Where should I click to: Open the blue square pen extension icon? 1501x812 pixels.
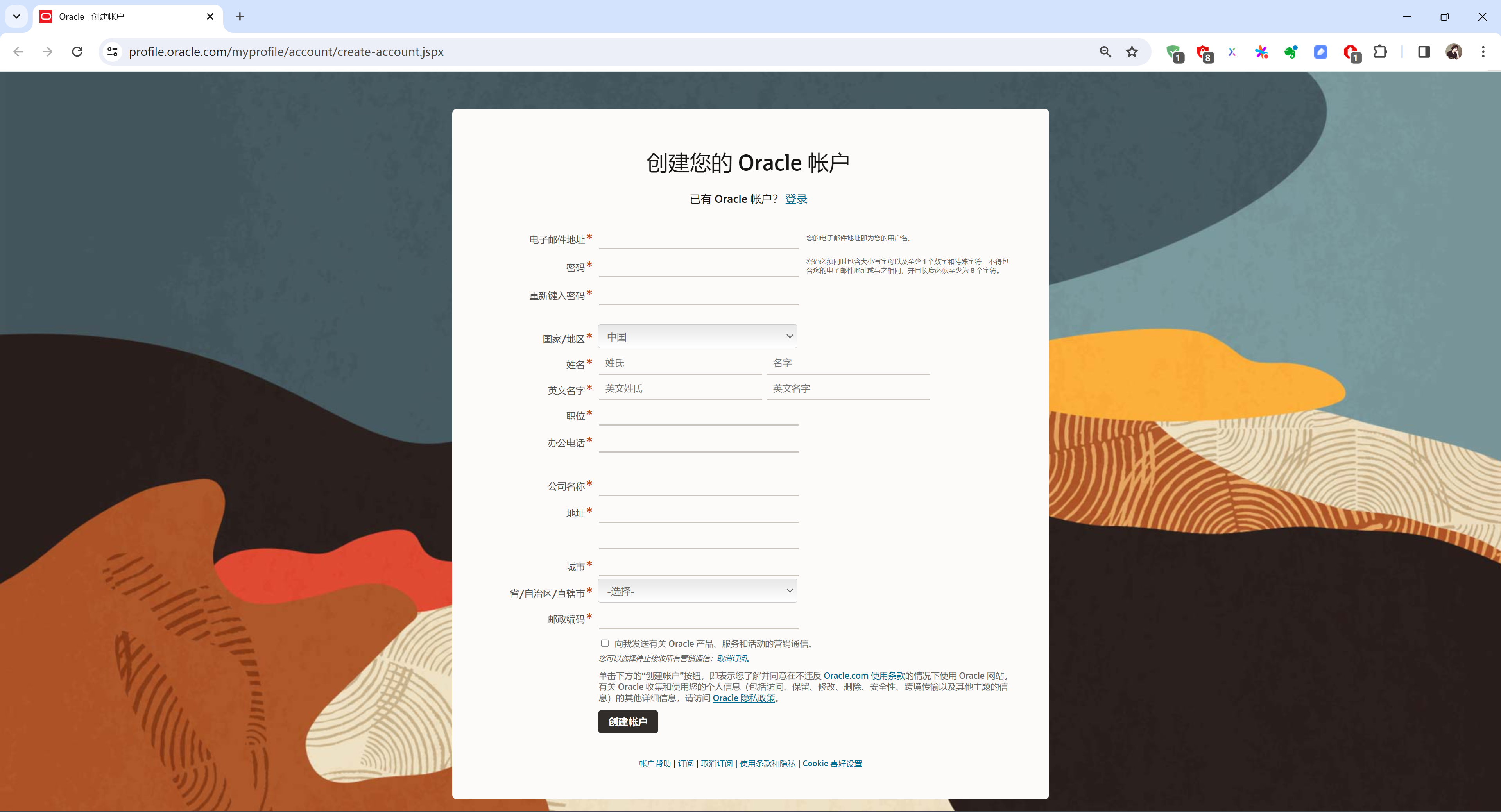coord(1321,52)
